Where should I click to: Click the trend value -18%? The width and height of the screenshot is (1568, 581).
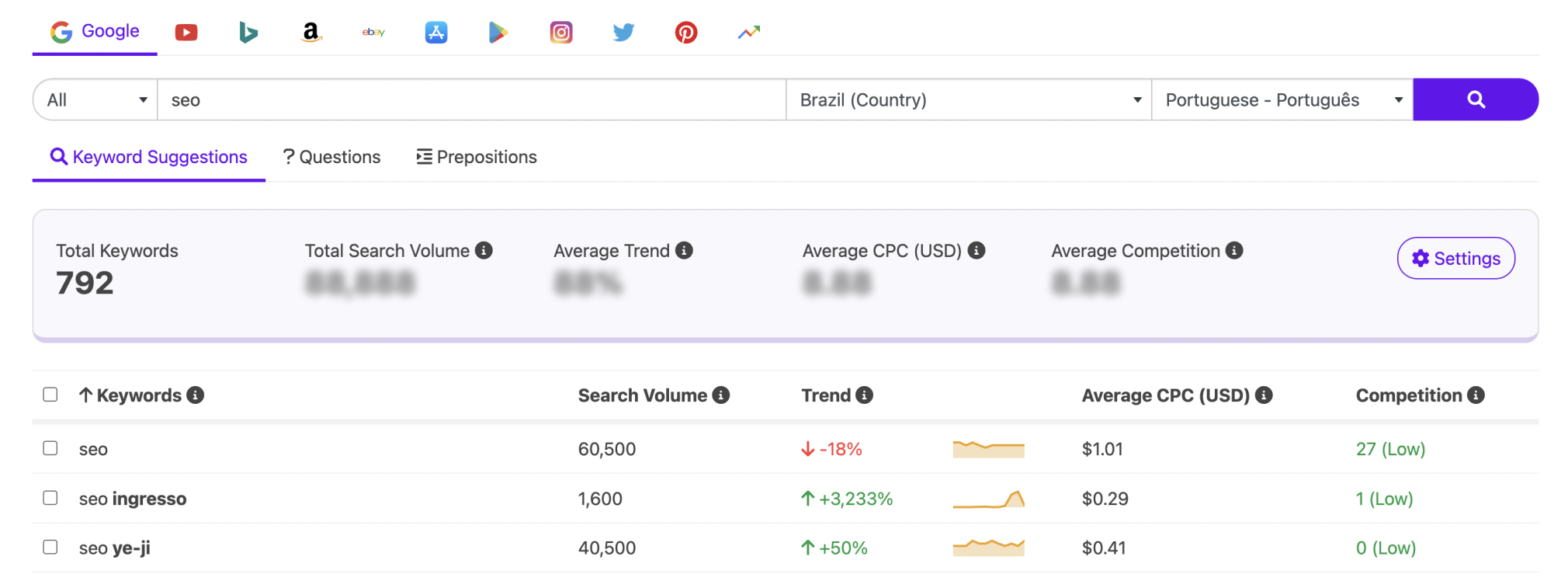point(832,449)
